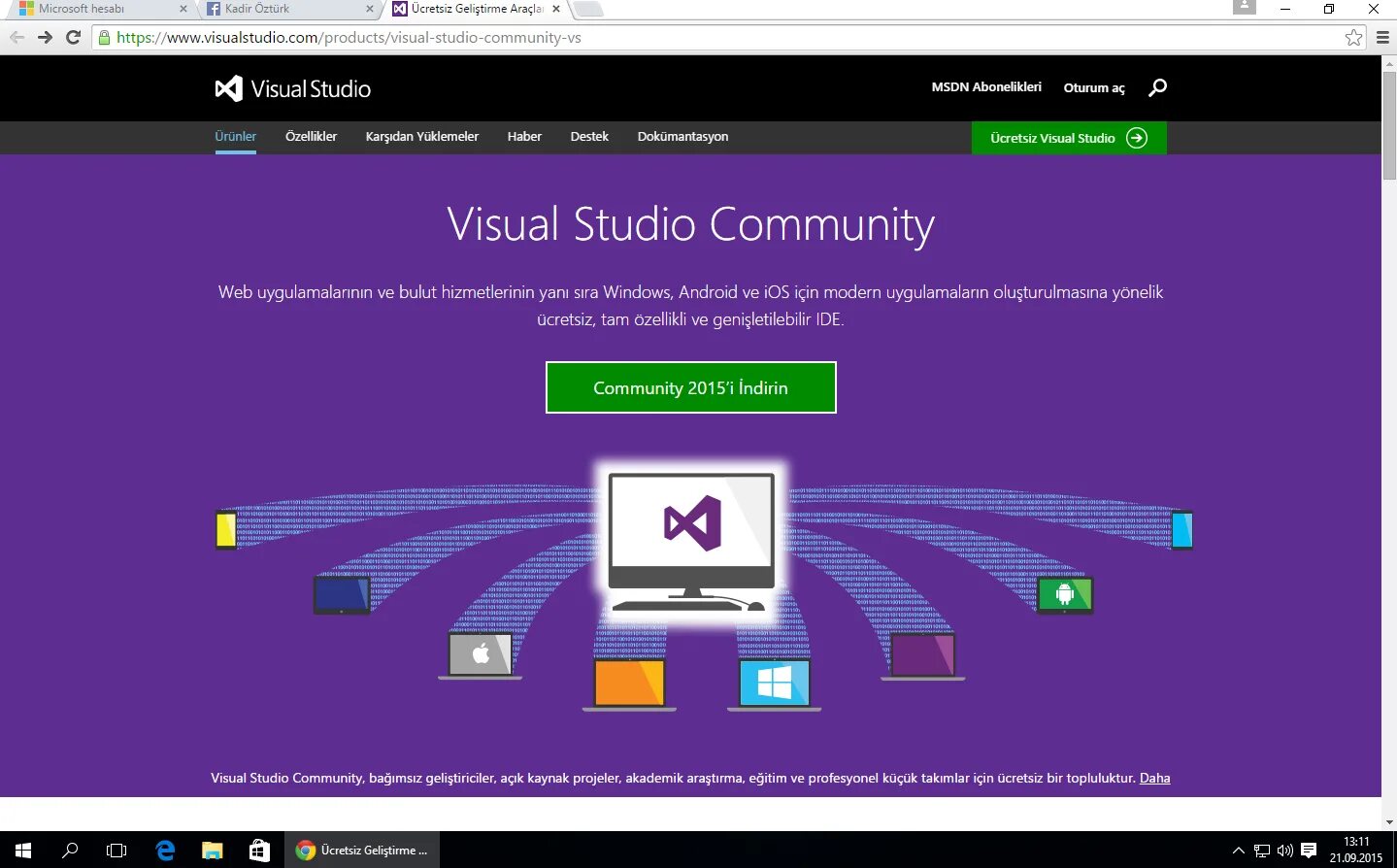Select the Ürünler menu item
The width and height of the screenshot is (1397, 868).
(x=236, y=137)
